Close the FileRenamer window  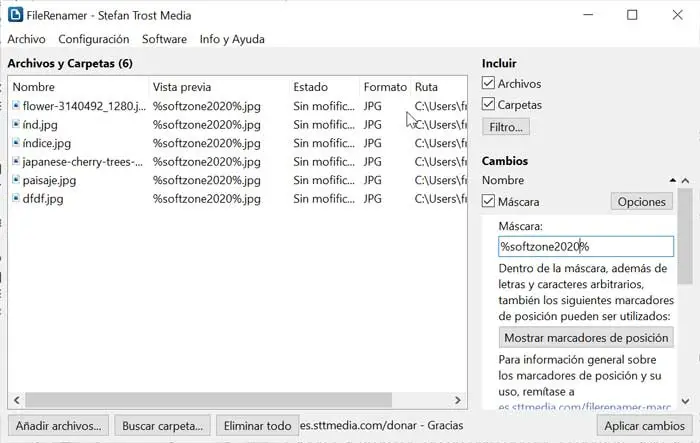(677, 15)
